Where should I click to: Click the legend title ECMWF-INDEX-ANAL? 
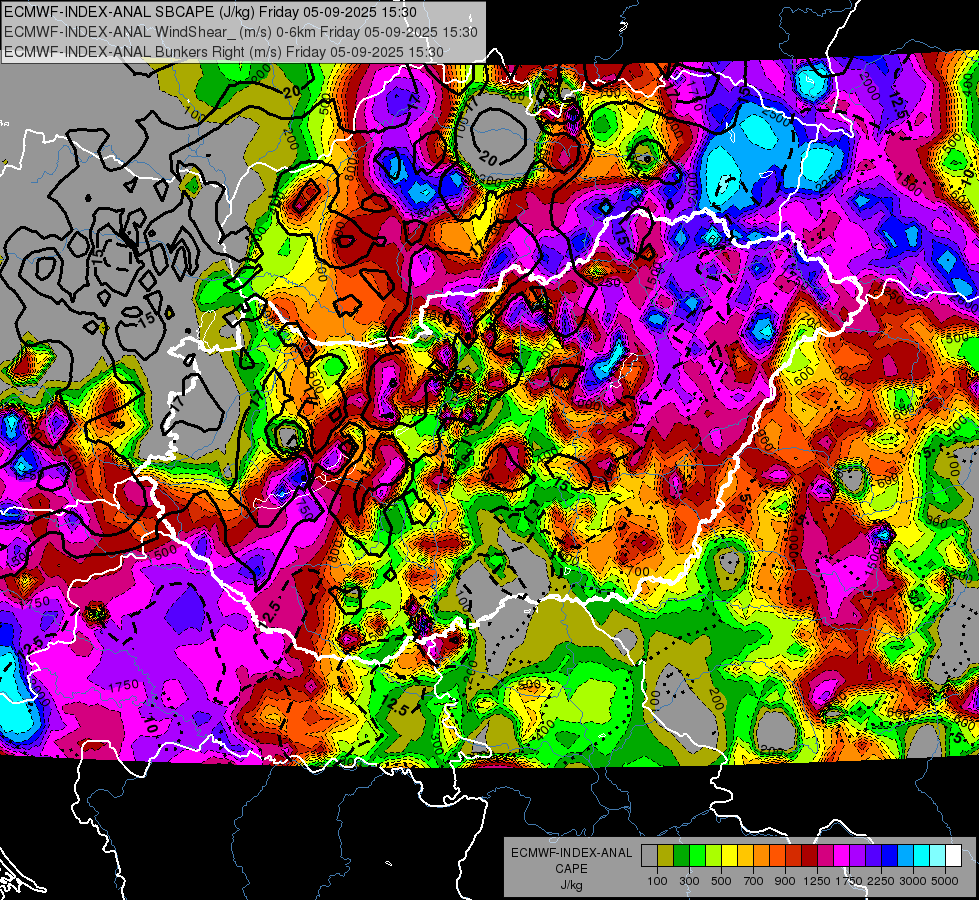(x=572, y=853)
